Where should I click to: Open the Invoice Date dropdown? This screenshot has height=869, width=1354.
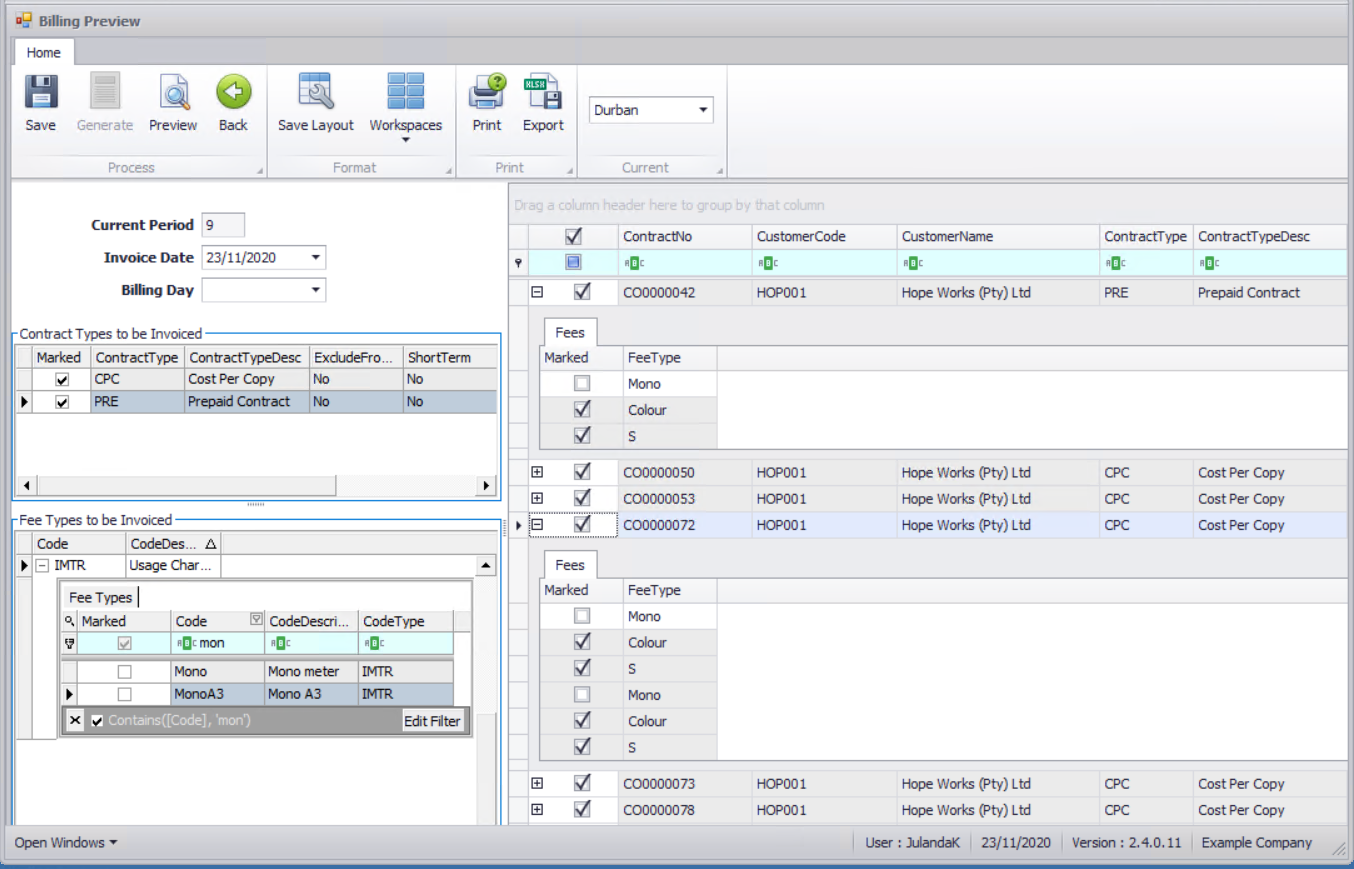click(x=315, y=258)
